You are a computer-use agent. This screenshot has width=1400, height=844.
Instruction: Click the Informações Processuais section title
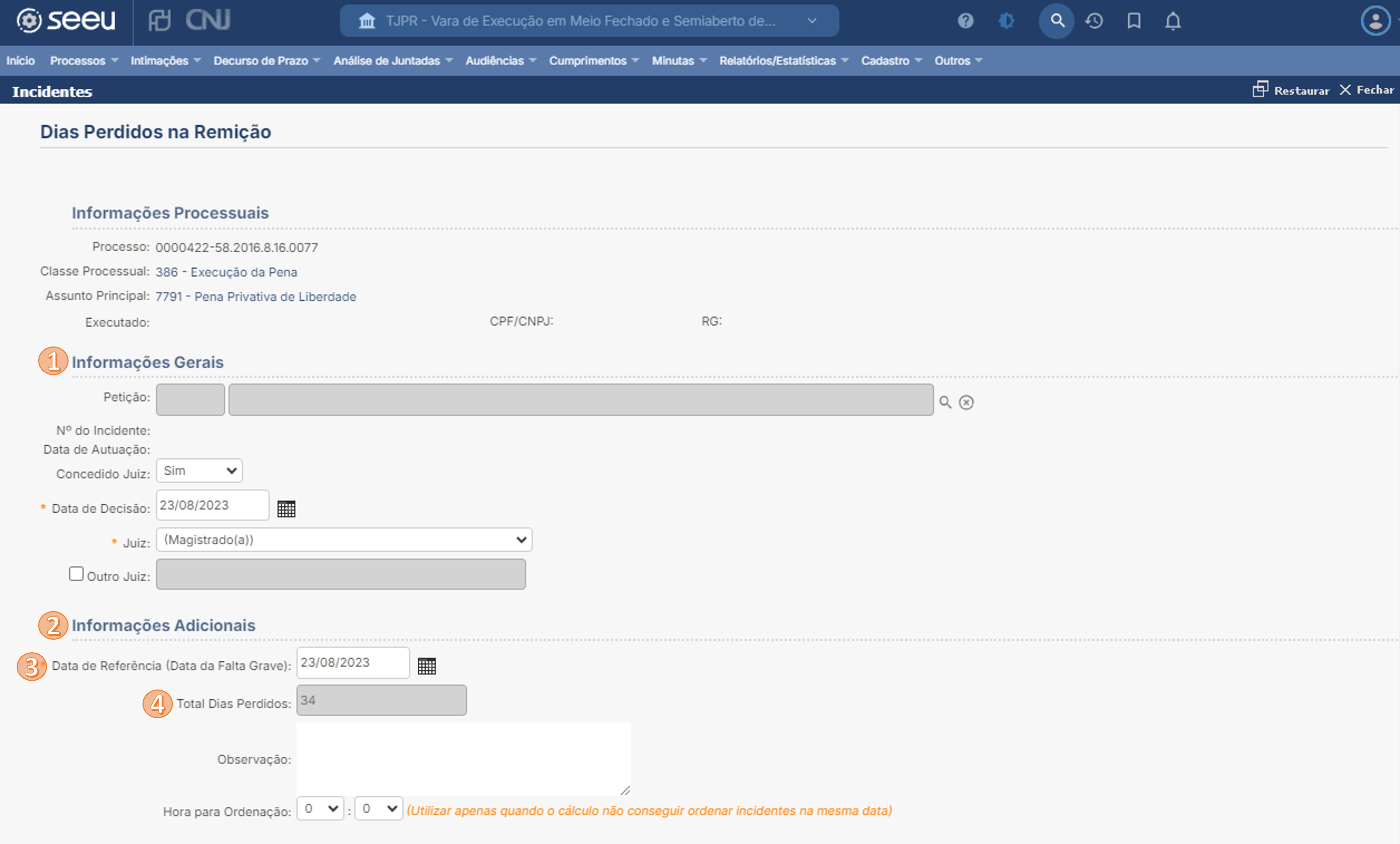(170, 212)
